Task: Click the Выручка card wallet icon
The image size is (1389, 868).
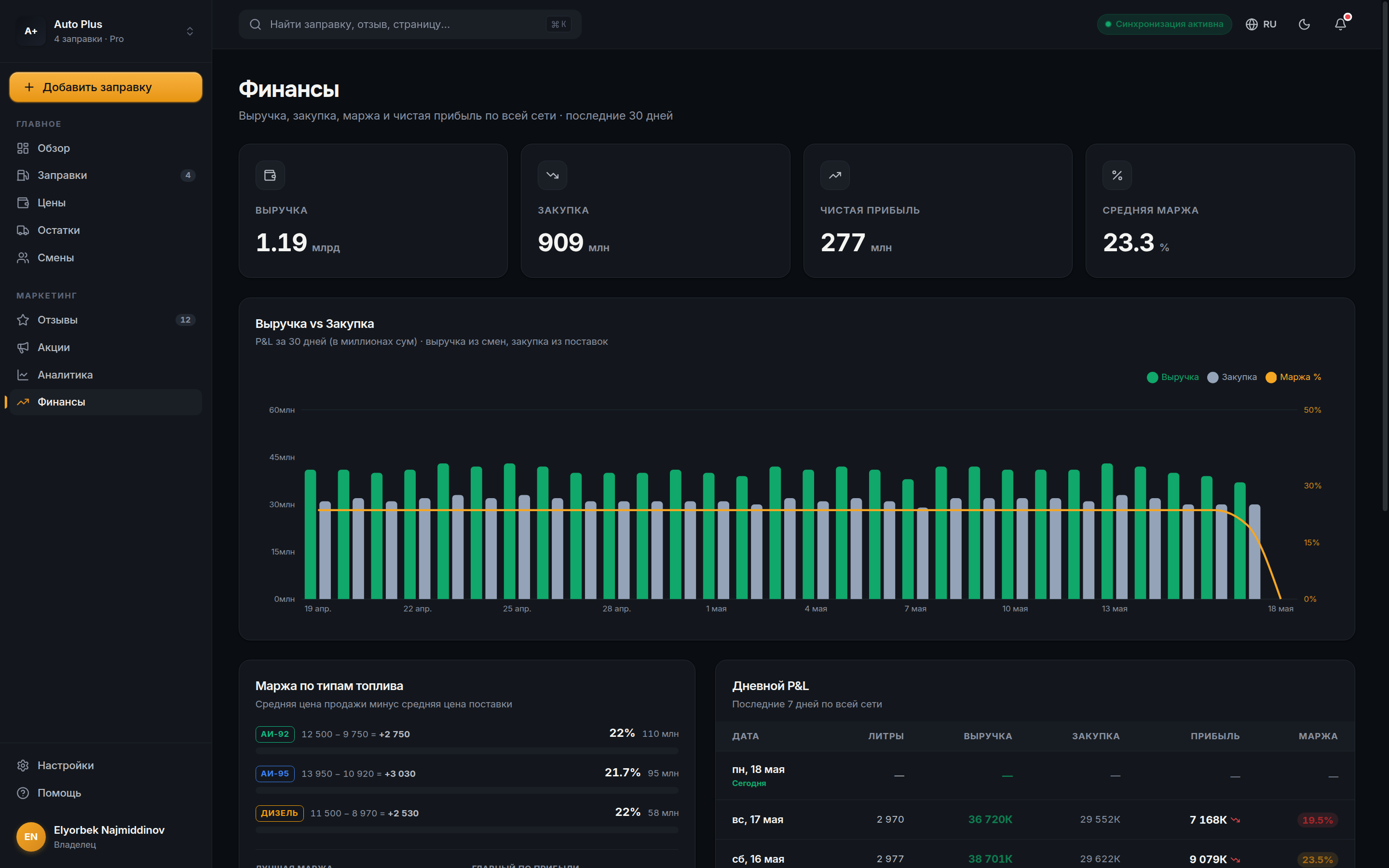Action: [270, 175]
